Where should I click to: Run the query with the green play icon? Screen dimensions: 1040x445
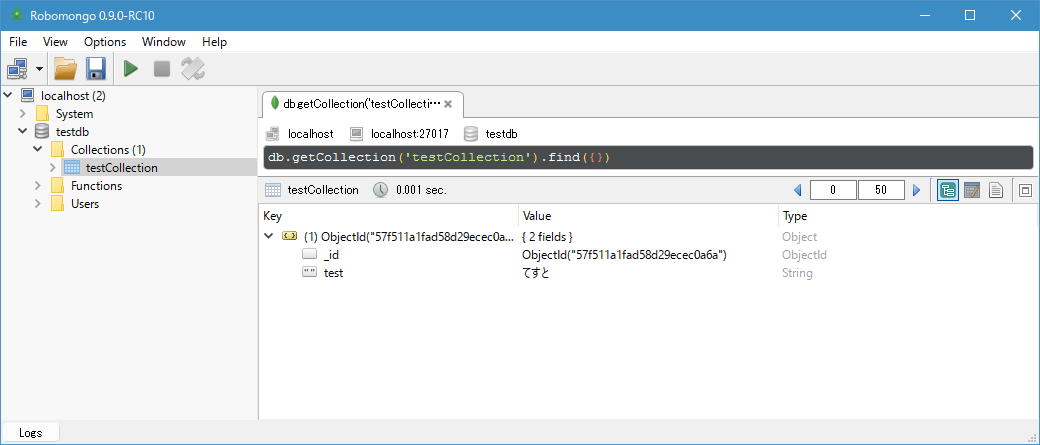pyautogui.click(x=131, y=68)
